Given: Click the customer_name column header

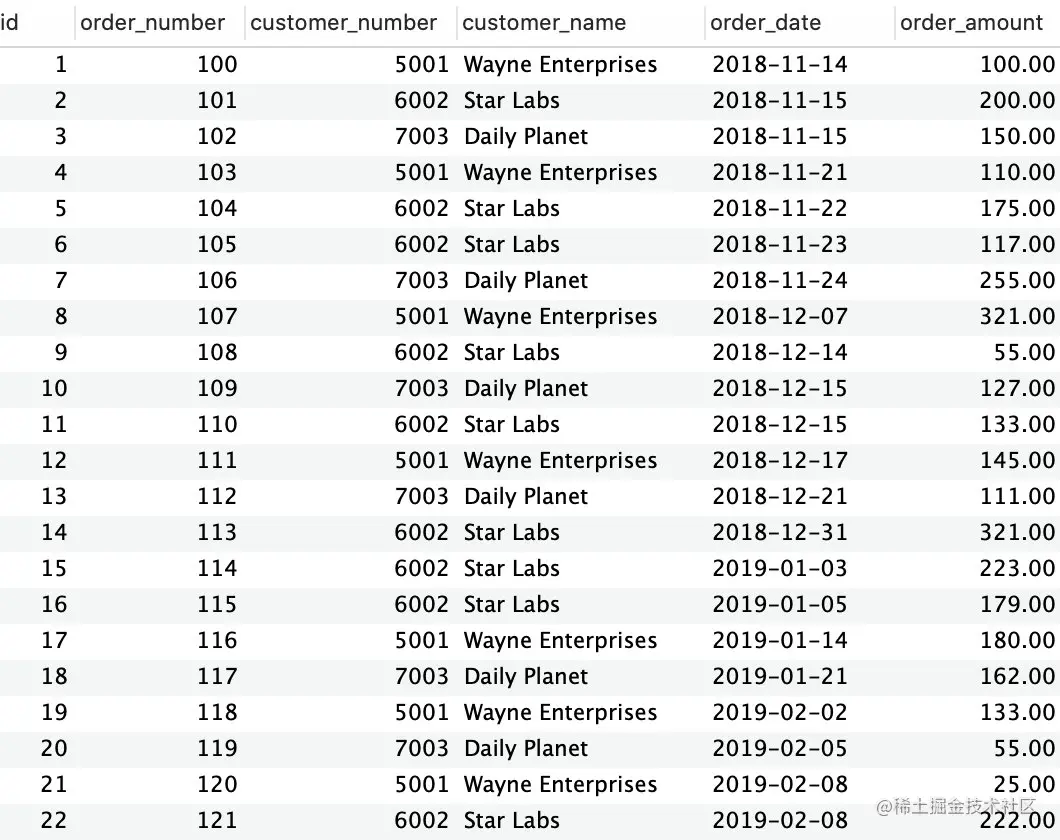Looking at the screenshot, I should [544, 22].
